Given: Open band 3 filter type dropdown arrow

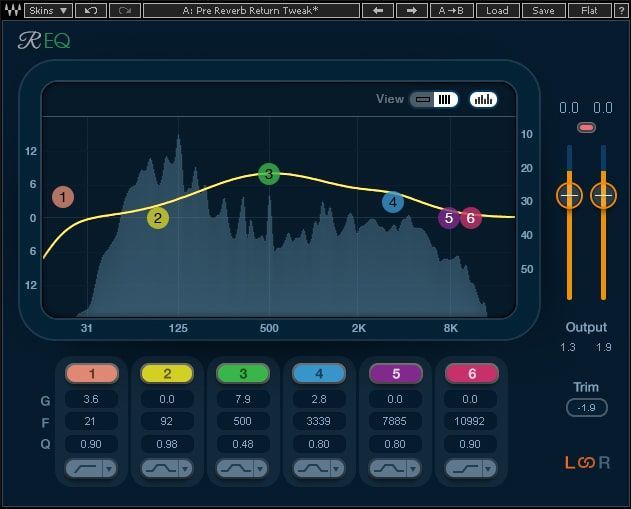Looking at the screenshot, I should [260, 469].
